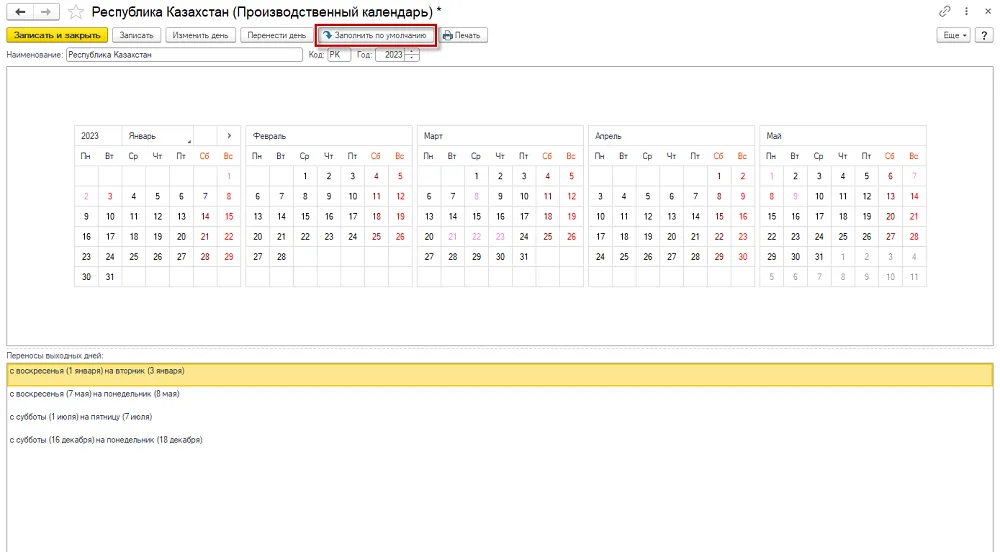Copy link using the chain icon
The width and height of the screenshot is (1000, 552).
945,11
